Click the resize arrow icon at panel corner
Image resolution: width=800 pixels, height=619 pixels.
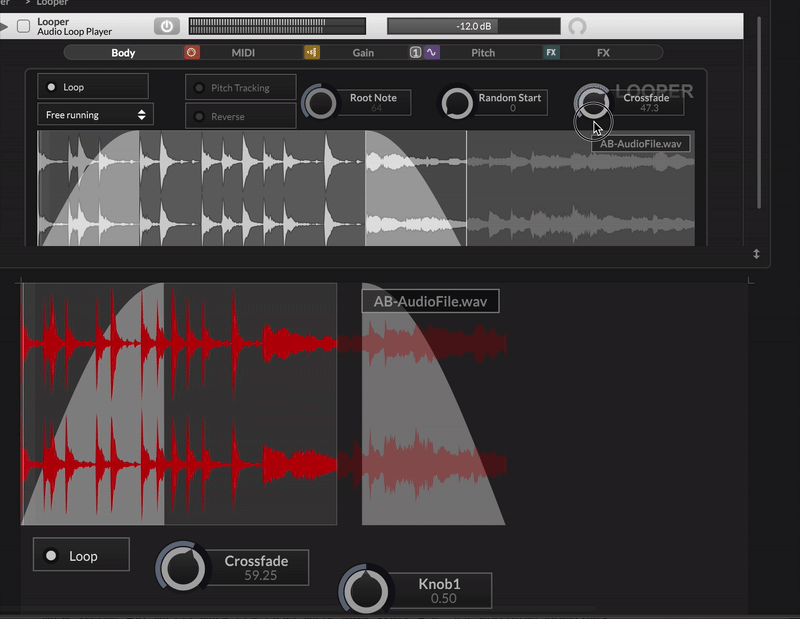[x=757, y=255]
